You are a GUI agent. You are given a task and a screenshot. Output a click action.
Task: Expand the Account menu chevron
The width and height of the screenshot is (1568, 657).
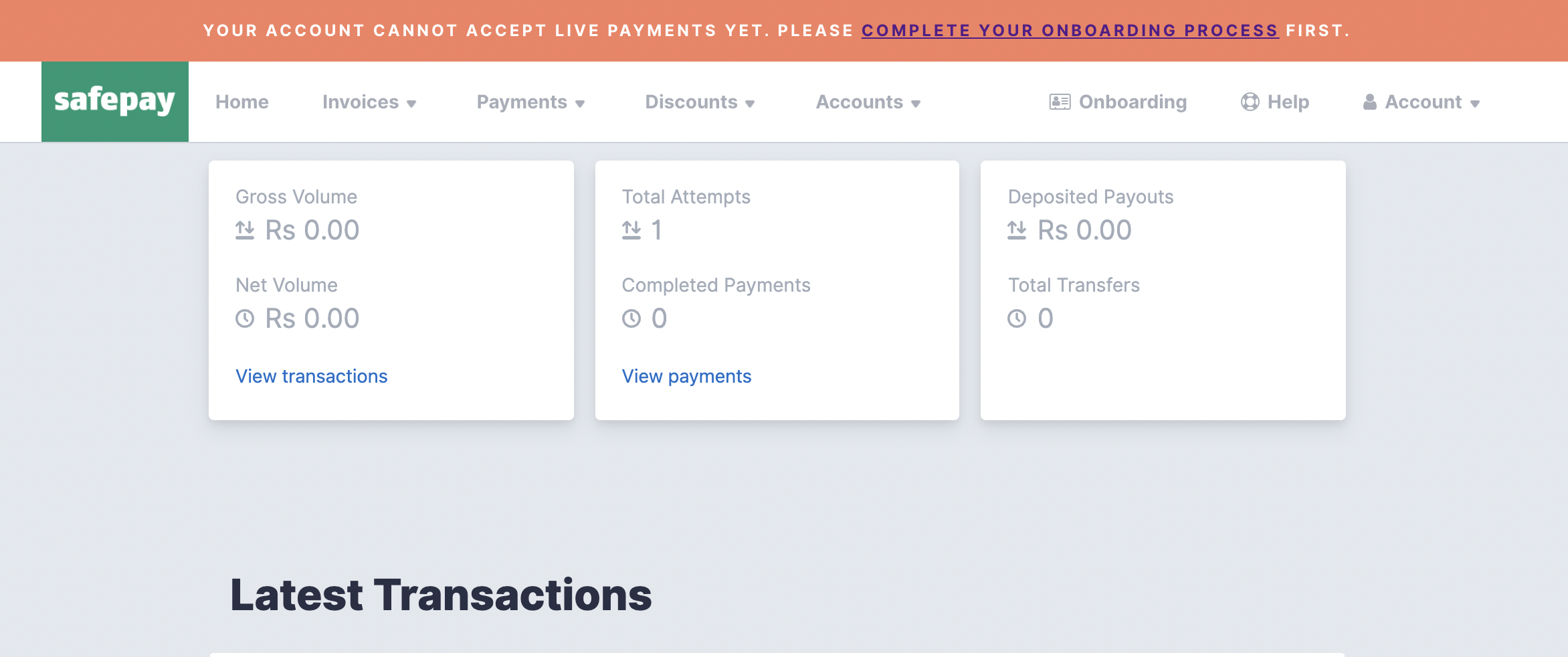point(1476,104)
